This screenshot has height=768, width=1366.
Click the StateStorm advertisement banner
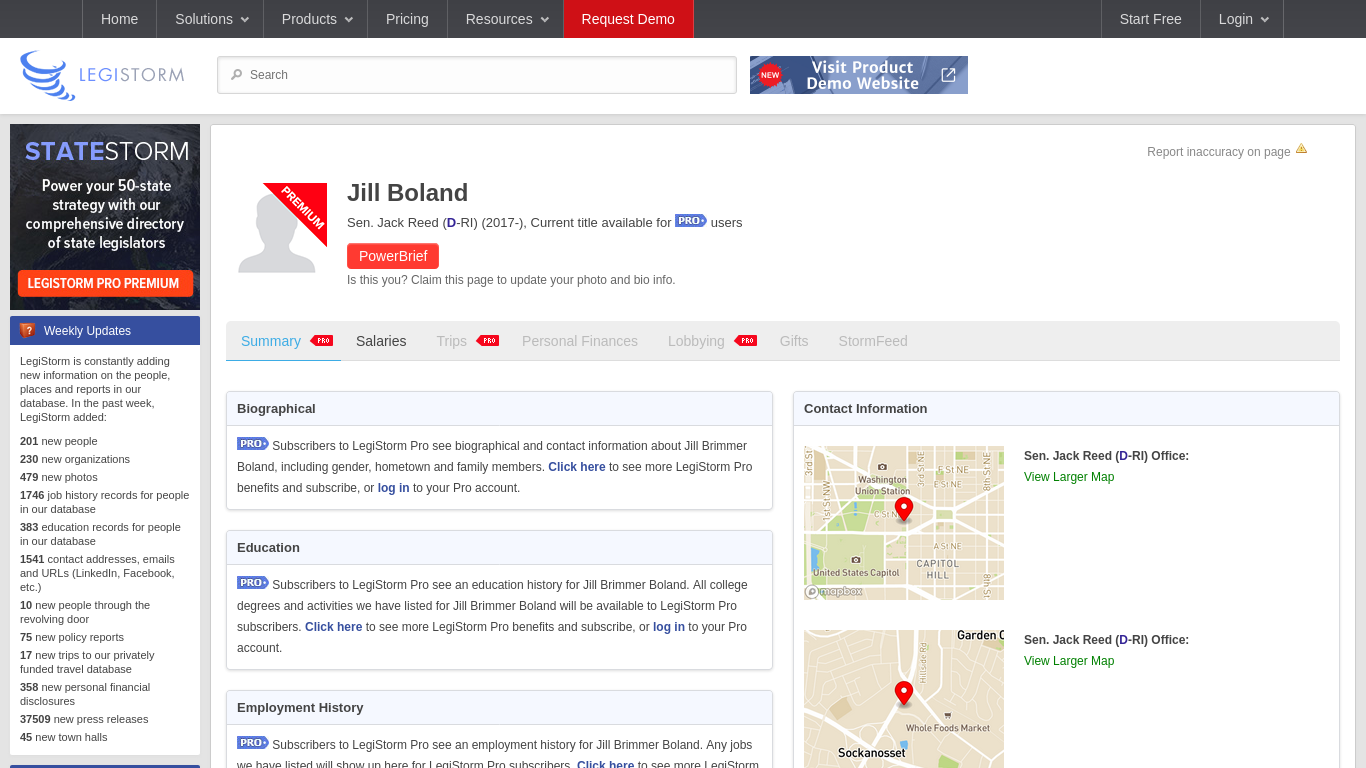[105, 217]
